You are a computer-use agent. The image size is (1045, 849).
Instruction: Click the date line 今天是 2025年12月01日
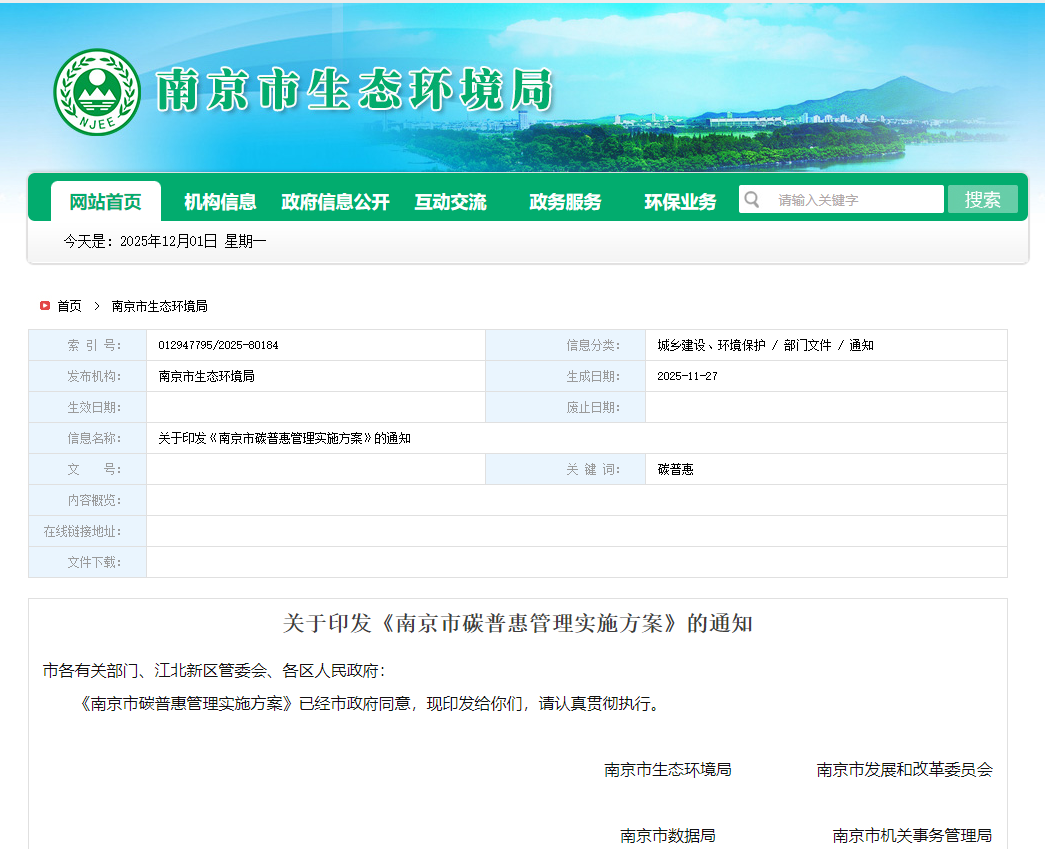tap(165, 241)
